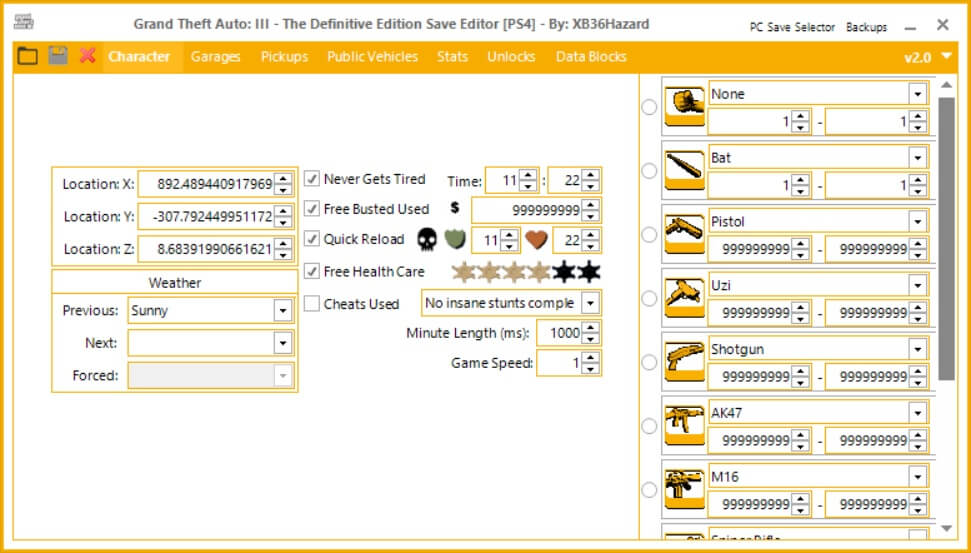Click the baseball bat weapon icon

tap(684, 170)
